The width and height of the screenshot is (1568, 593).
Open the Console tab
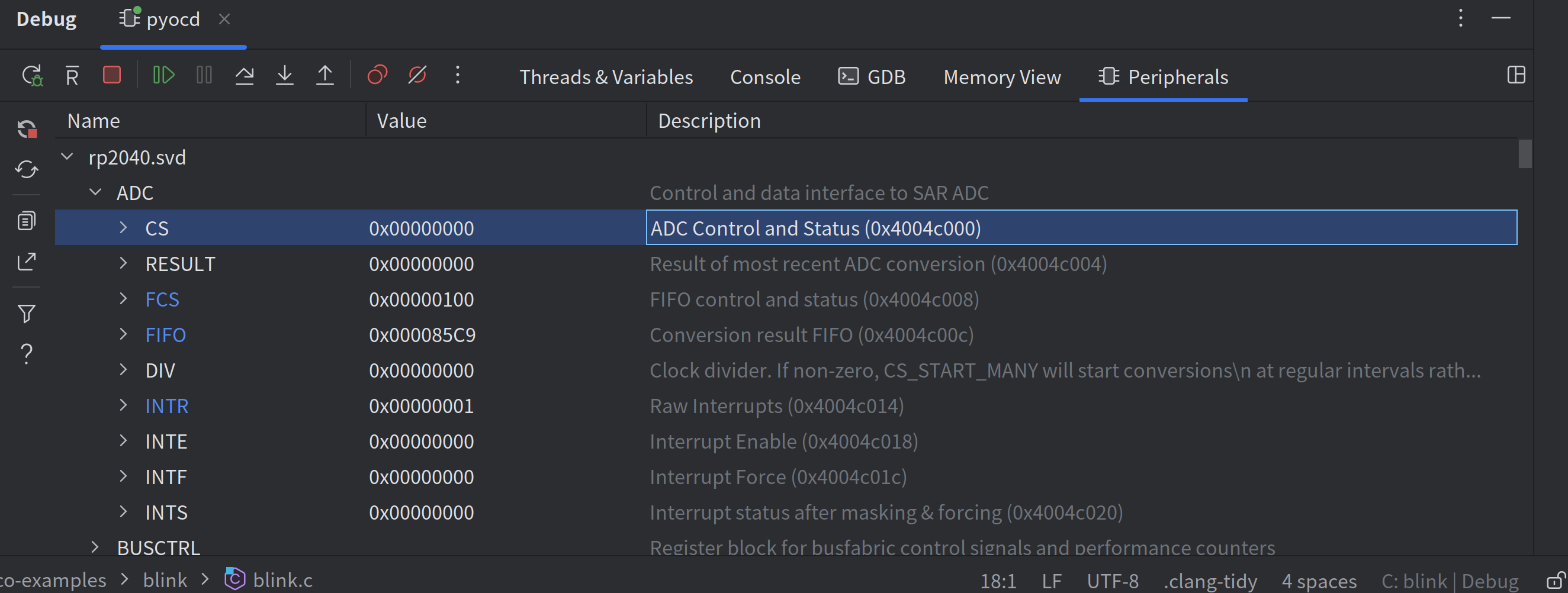tap(765, 78)
